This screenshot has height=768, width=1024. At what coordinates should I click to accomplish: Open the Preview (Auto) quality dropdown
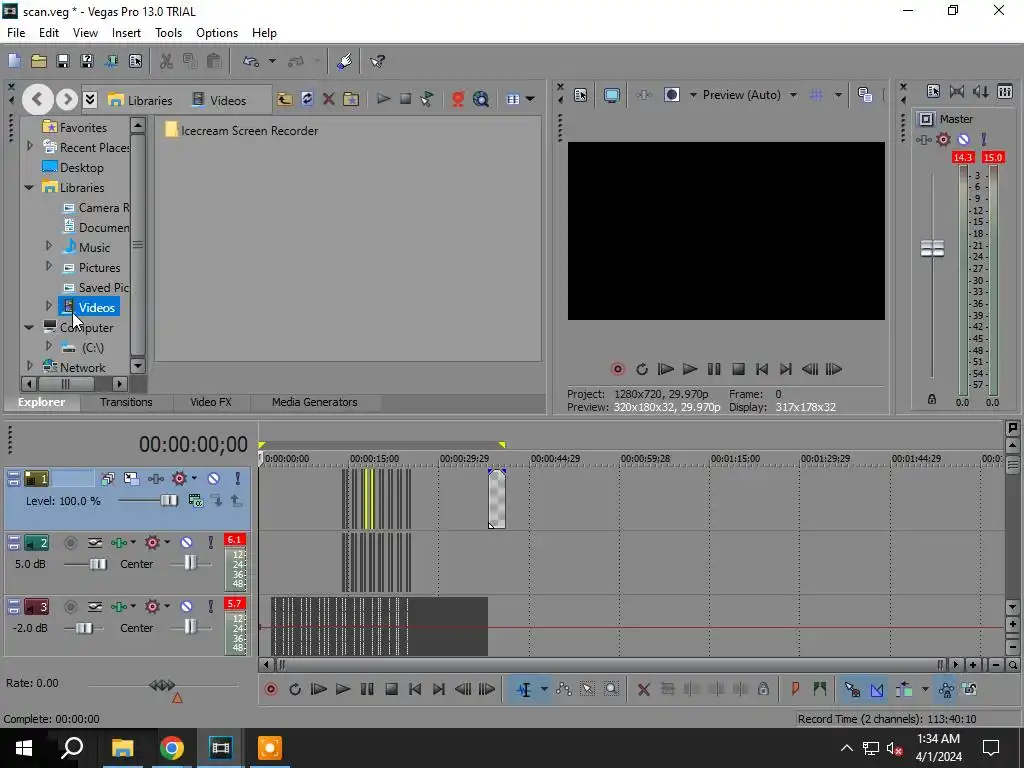pos(793,95)
